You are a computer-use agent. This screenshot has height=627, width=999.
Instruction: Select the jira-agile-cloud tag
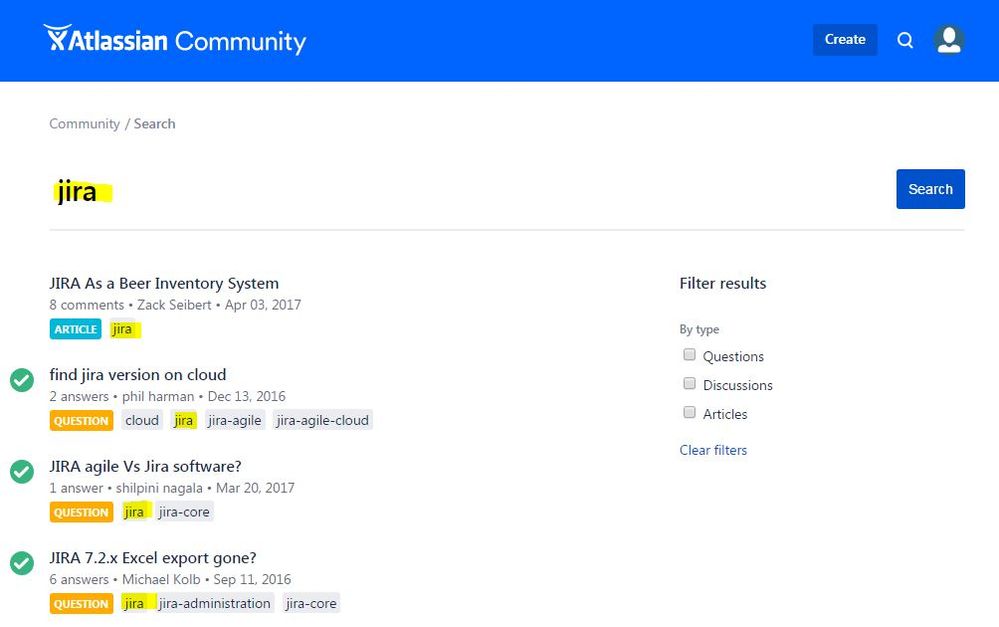click(x=322, y=421)
